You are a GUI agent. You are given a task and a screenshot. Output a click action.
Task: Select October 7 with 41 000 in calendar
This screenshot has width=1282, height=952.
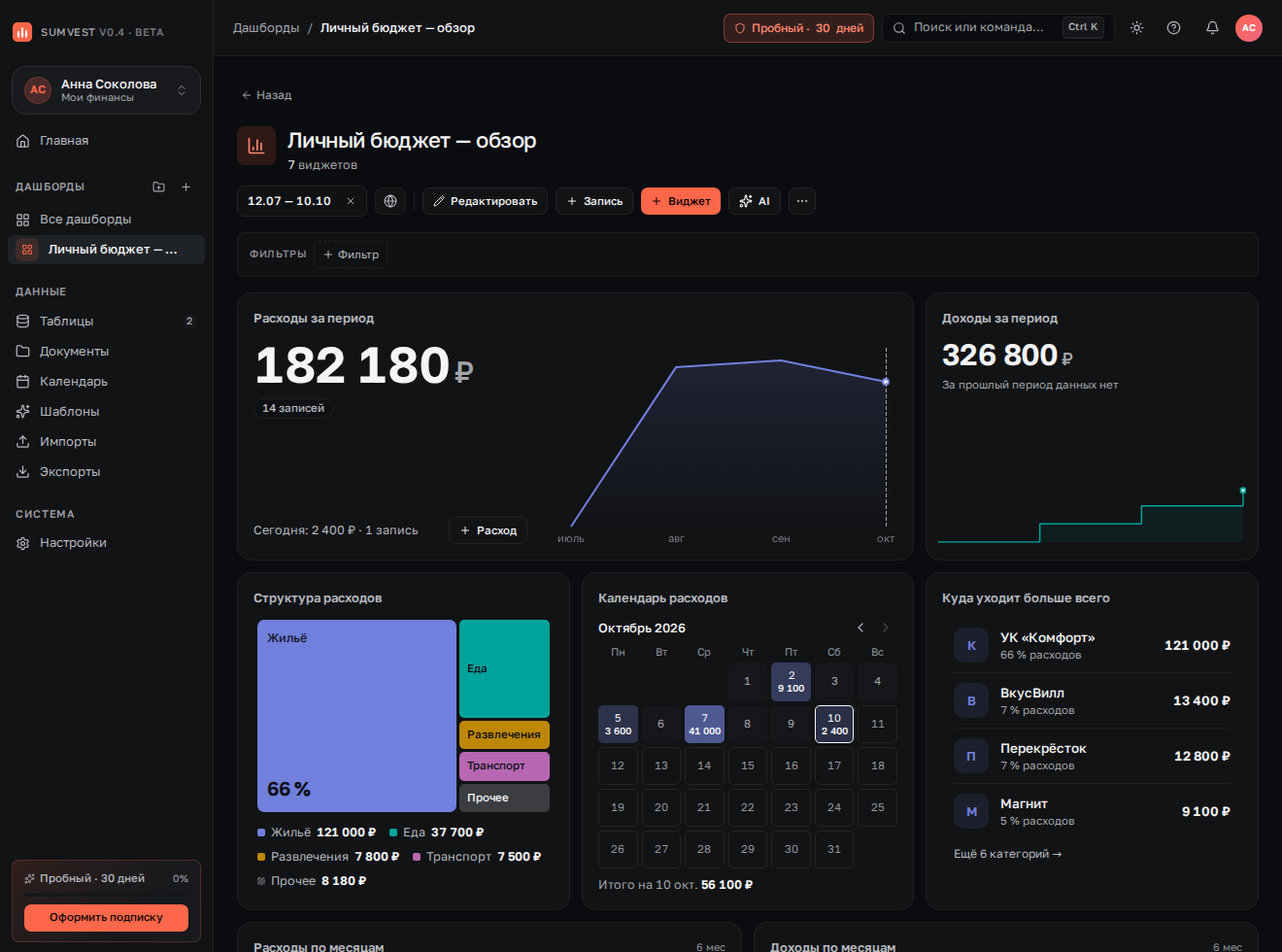pos(704,724)
